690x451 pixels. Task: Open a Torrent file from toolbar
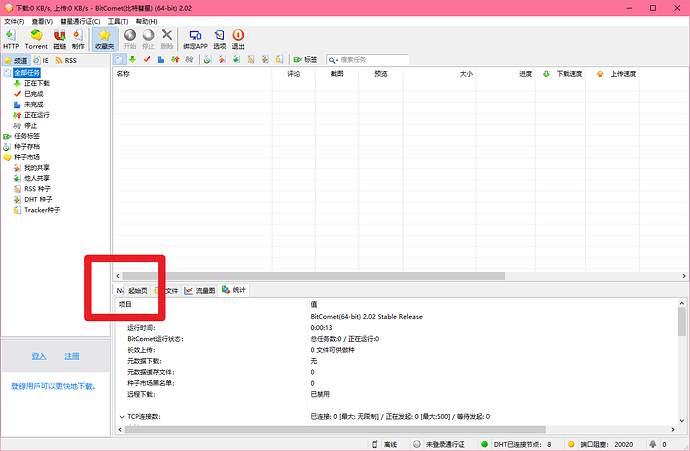click(36, 39)
